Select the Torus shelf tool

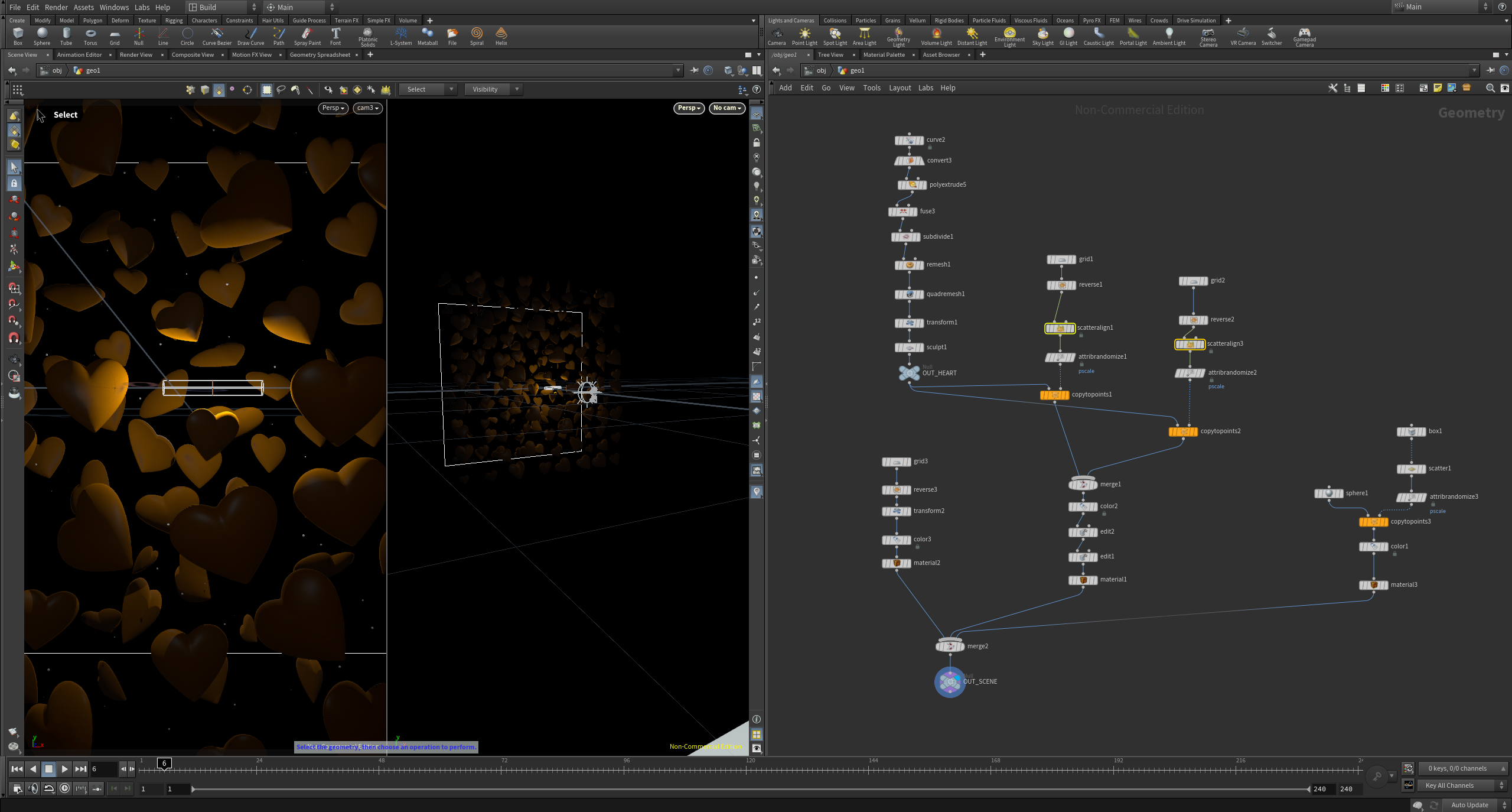(90, 37)
